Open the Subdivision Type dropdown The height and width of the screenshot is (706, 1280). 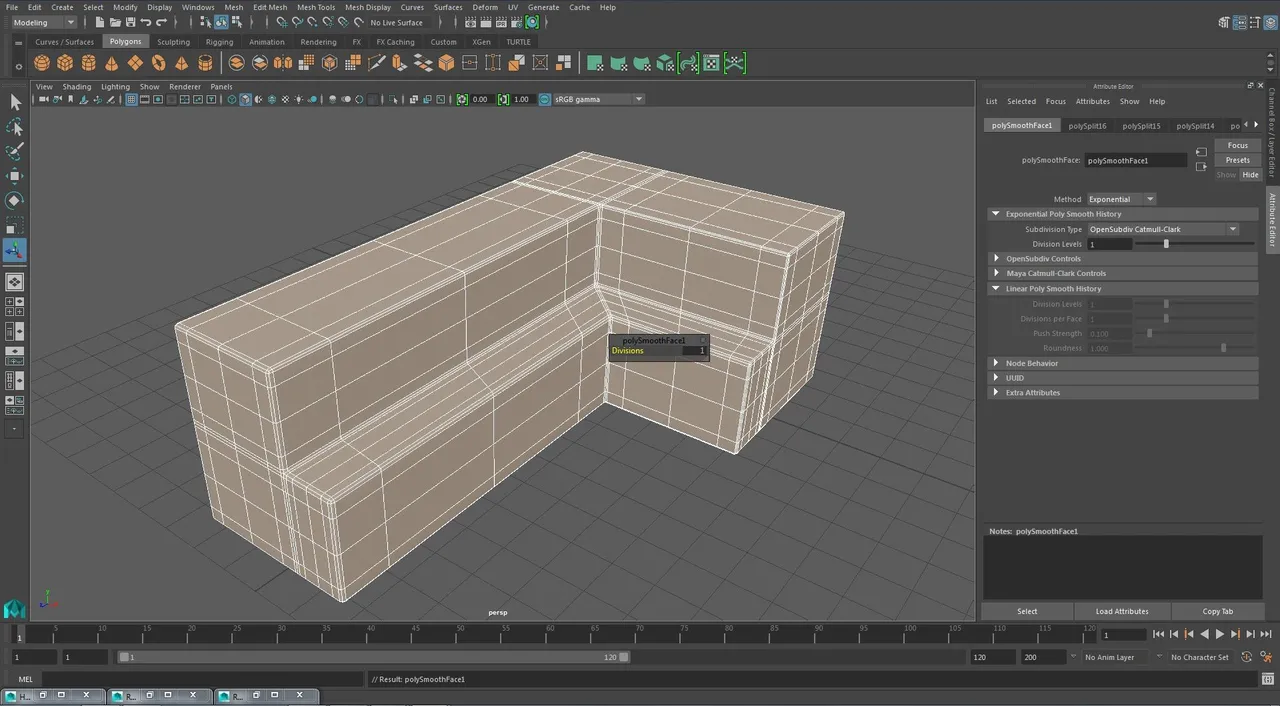coord(1163,229)
